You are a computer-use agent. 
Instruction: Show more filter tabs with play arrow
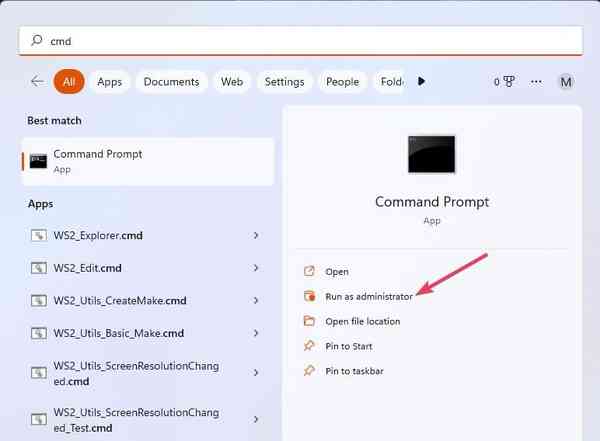coord(422,82)
